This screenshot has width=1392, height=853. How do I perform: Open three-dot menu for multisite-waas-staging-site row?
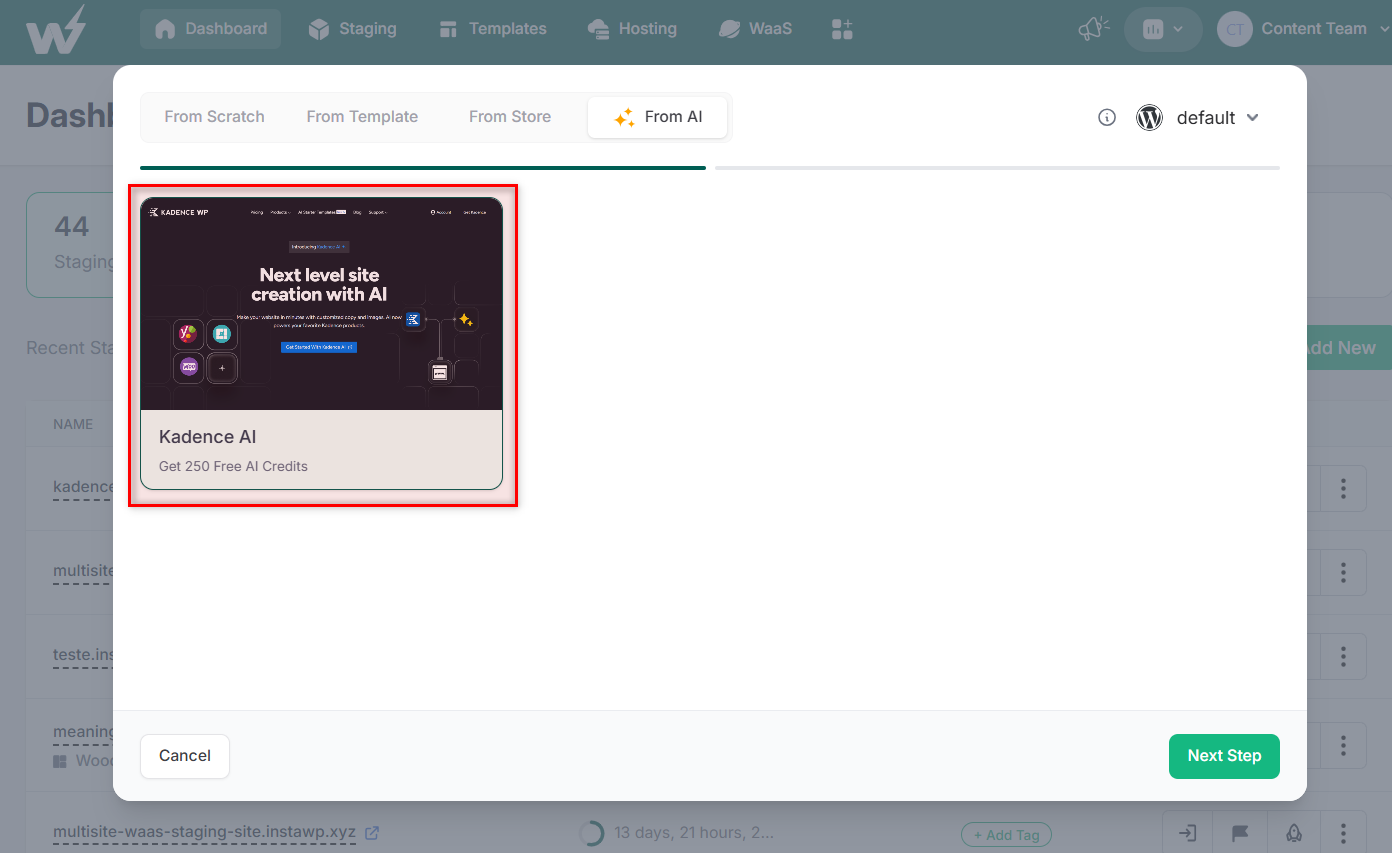[x=1343, y=832]
